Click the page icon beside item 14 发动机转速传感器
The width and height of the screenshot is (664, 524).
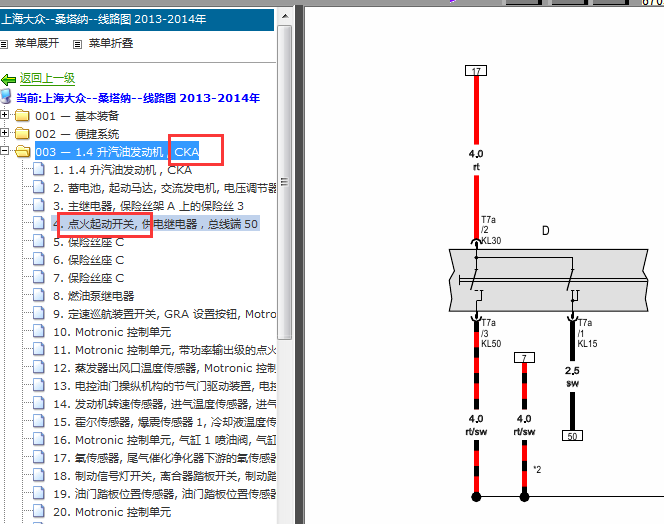coord(39,403)
